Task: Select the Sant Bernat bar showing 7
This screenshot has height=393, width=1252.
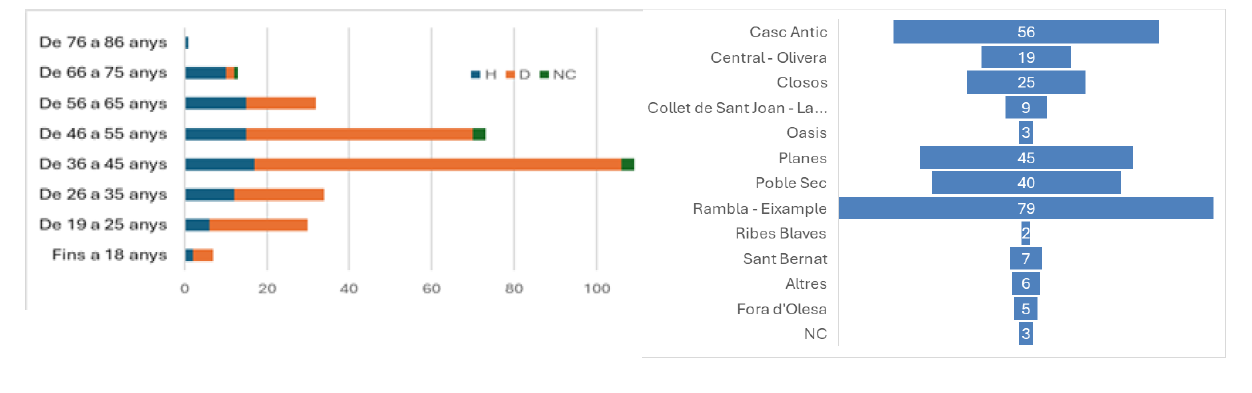Action: click(x=1026, y=259)
